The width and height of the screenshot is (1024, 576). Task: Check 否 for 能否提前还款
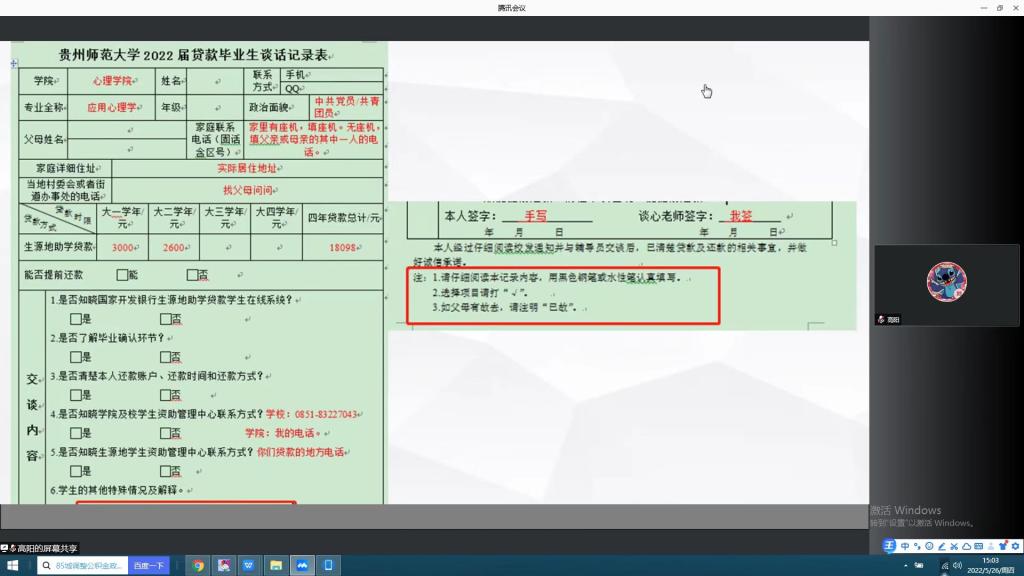coord(192,275)
